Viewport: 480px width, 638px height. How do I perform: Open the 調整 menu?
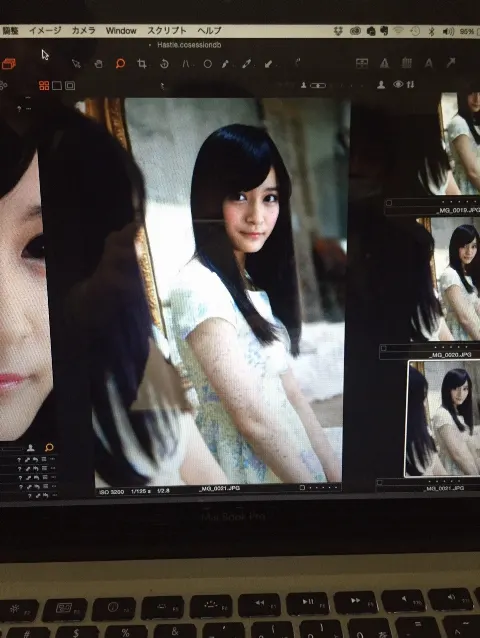(x=10, y=31)
